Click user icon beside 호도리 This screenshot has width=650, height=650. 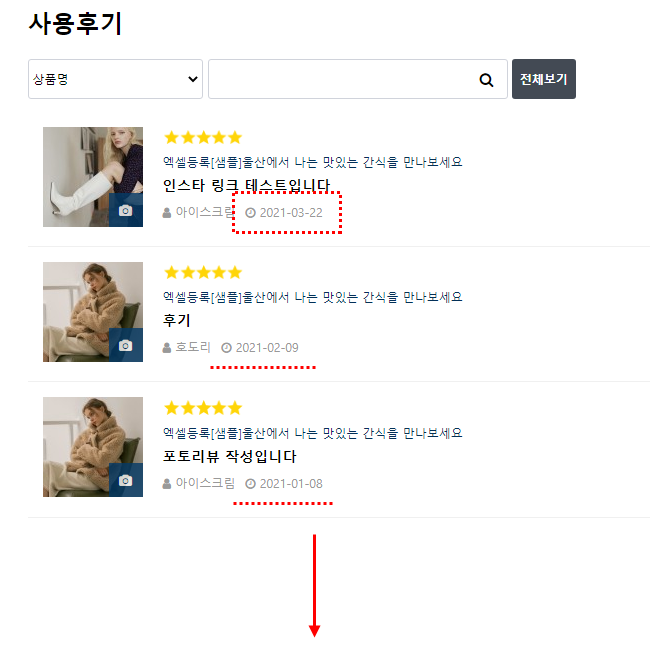point(167,348)
